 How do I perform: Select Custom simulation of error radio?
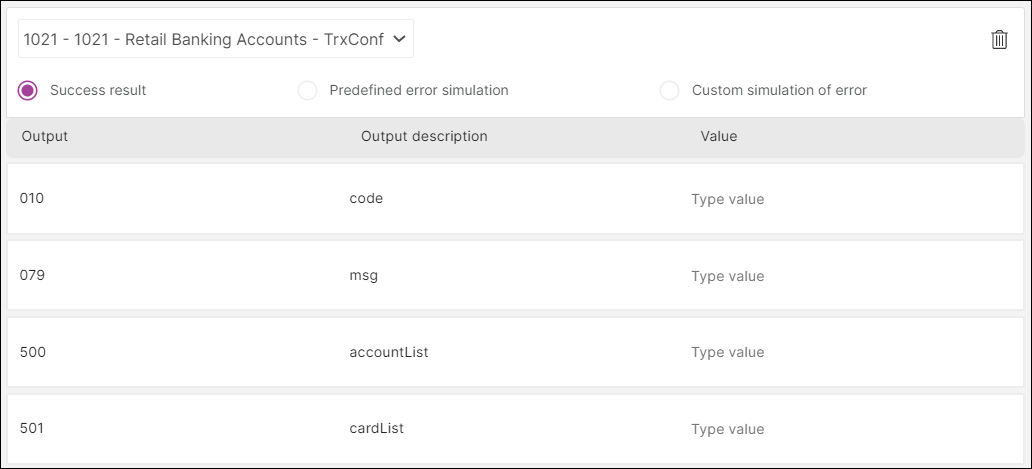tap(669, 90)
